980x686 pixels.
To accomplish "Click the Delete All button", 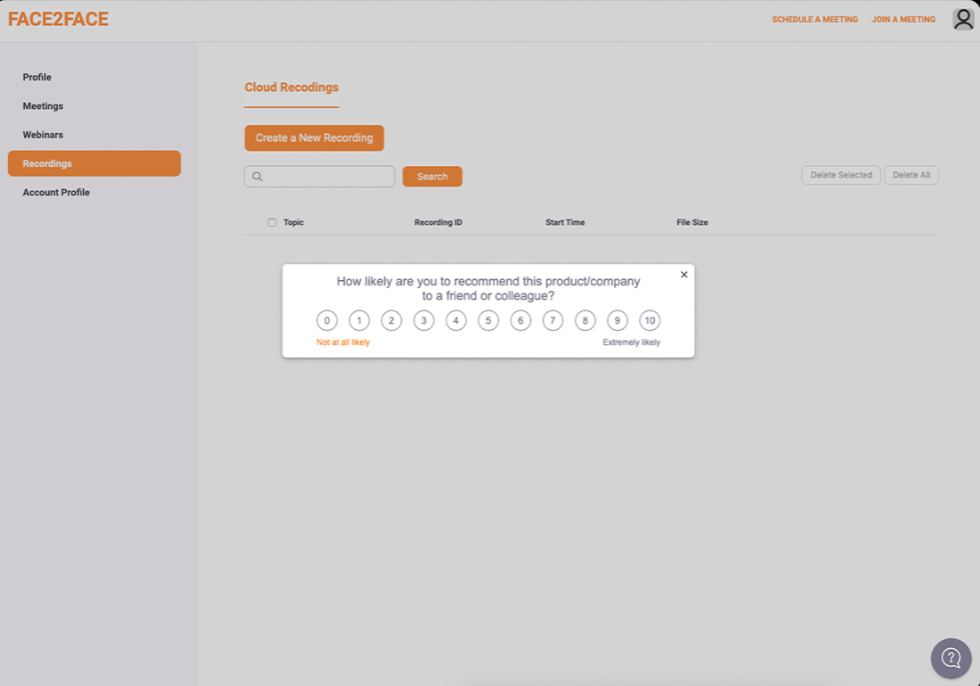I will coord(910,174).
